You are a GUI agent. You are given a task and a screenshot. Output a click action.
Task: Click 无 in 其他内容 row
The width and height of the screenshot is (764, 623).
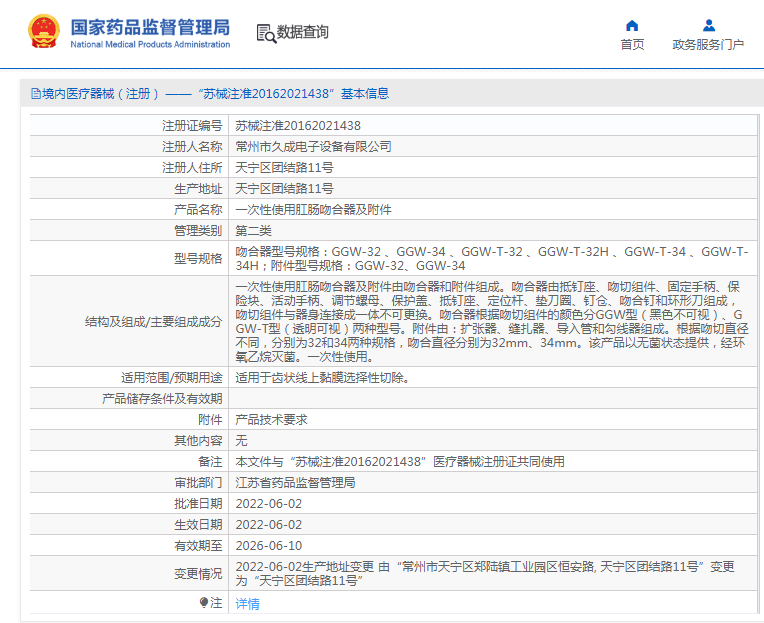click(242, 440)
